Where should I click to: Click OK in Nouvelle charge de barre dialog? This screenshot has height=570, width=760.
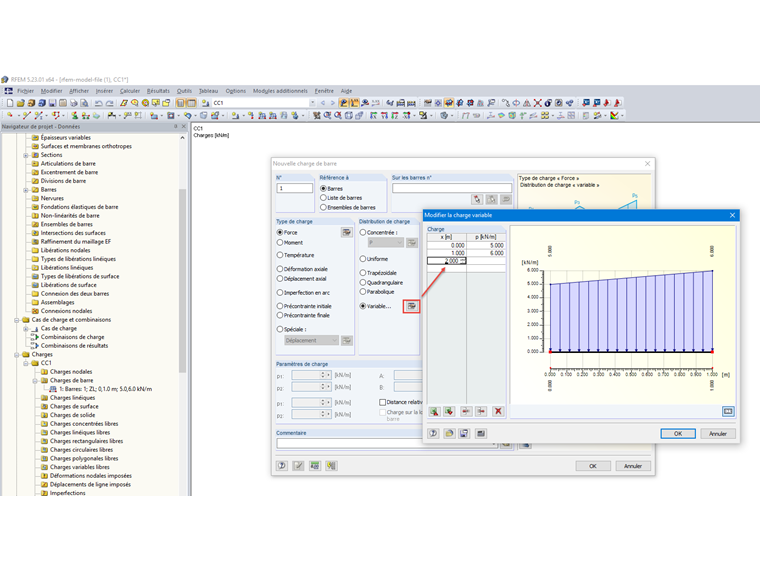point(593,466)
